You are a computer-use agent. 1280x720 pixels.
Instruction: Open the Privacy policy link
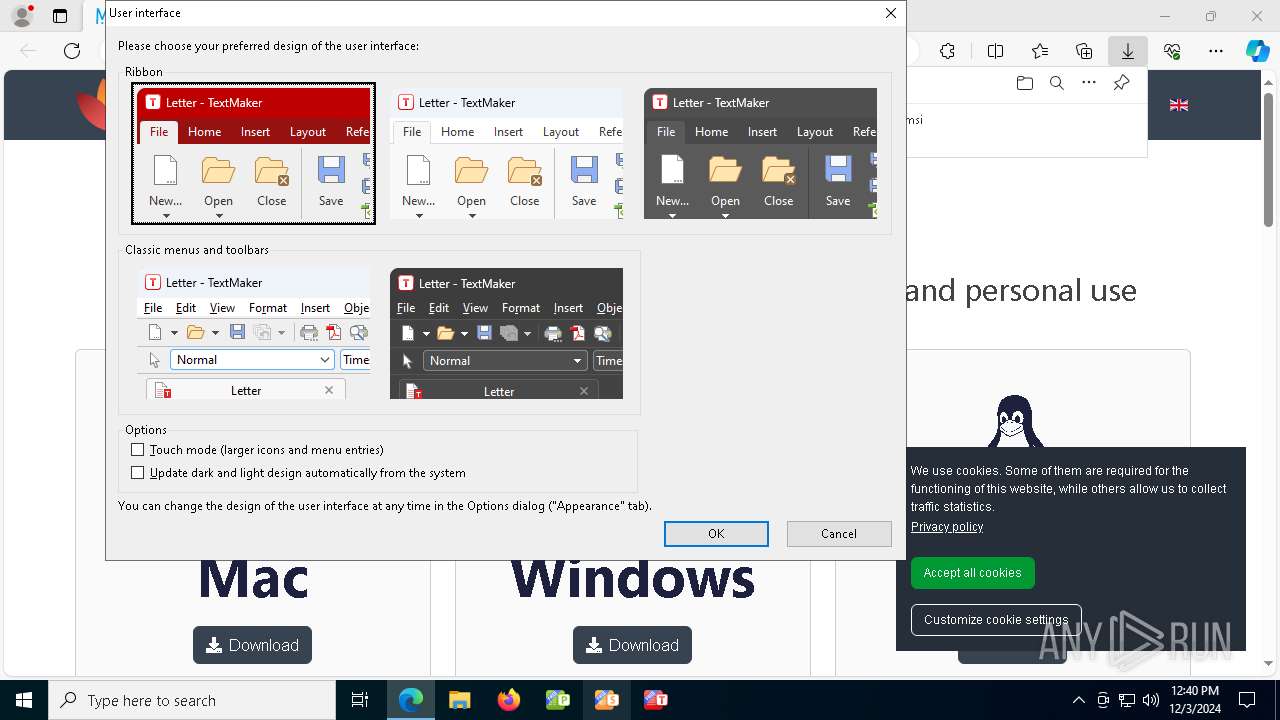[x=947, y=527]
